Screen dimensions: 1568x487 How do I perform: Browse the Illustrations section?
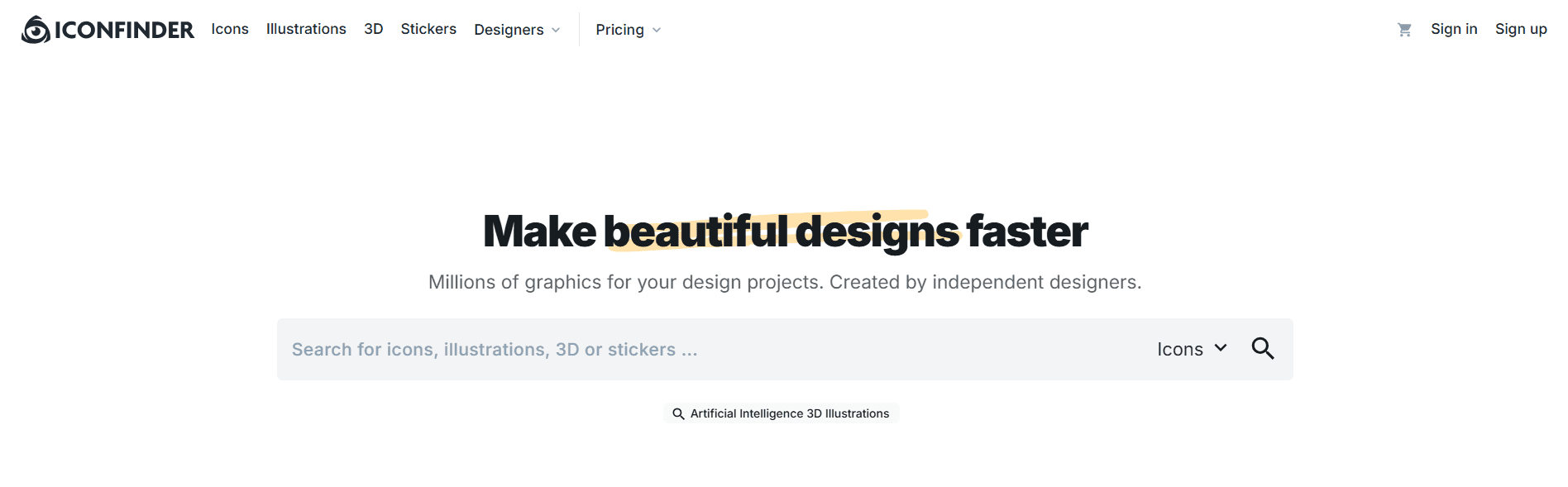click(306, 29)
